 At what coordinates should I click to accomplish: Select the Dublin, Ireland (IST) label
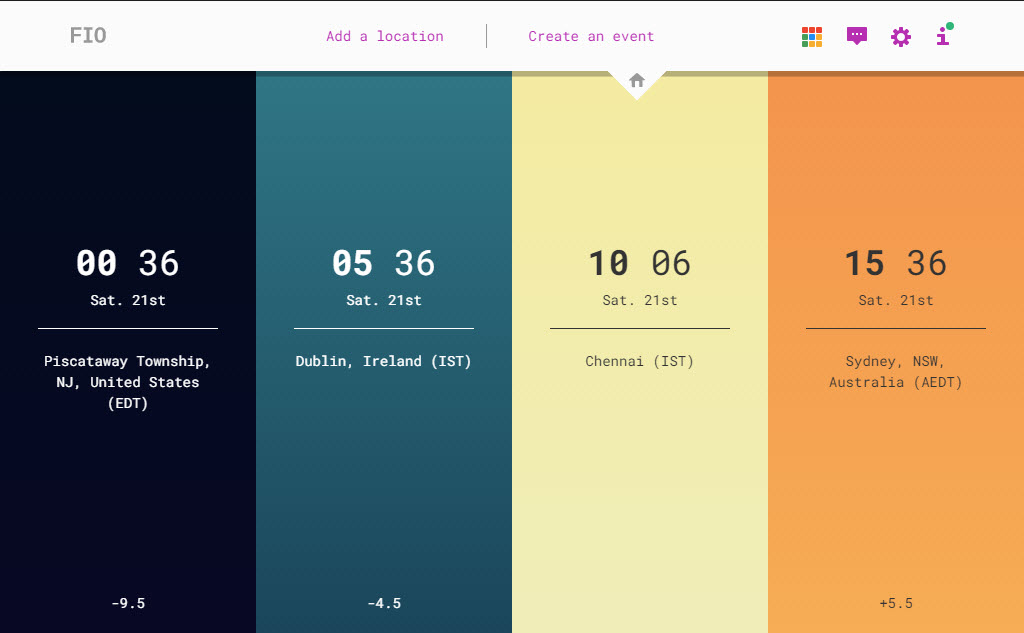pyautogui.click(x=383, y=361)
